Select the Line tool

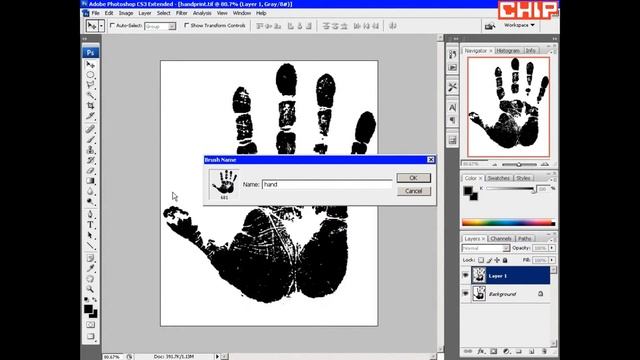(x=90, y=245)
